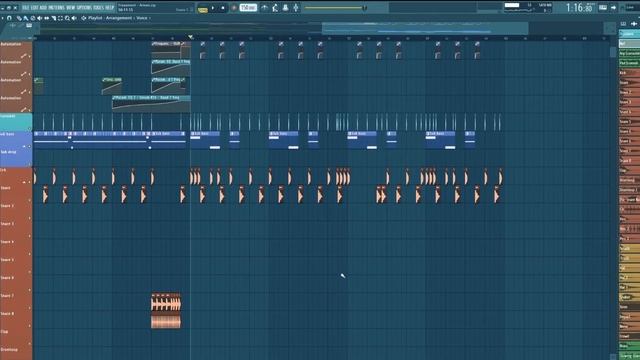Open the ADD menu
This screenshot has width=640, height=360.
point(43,8)
